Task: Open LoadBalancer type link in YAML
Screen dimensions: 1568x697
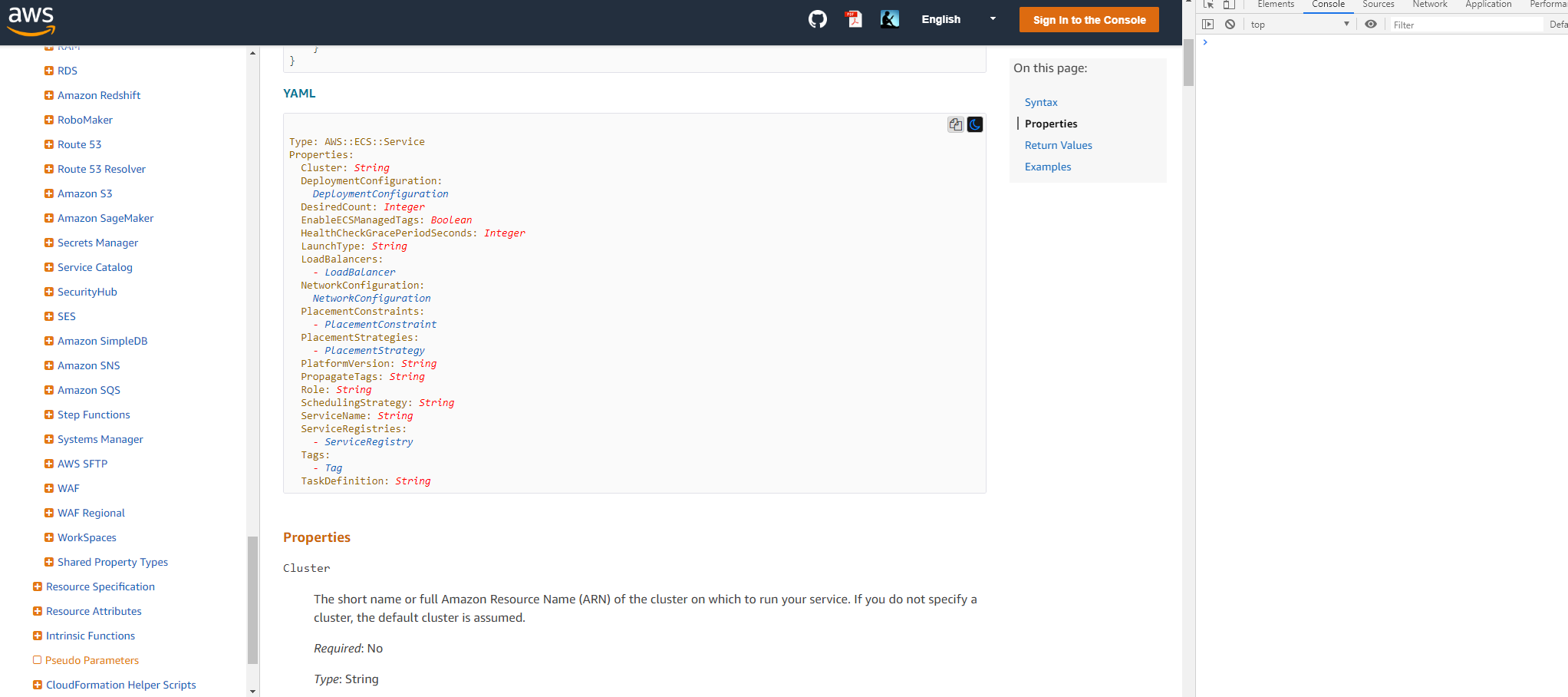Action: point(360,273)
